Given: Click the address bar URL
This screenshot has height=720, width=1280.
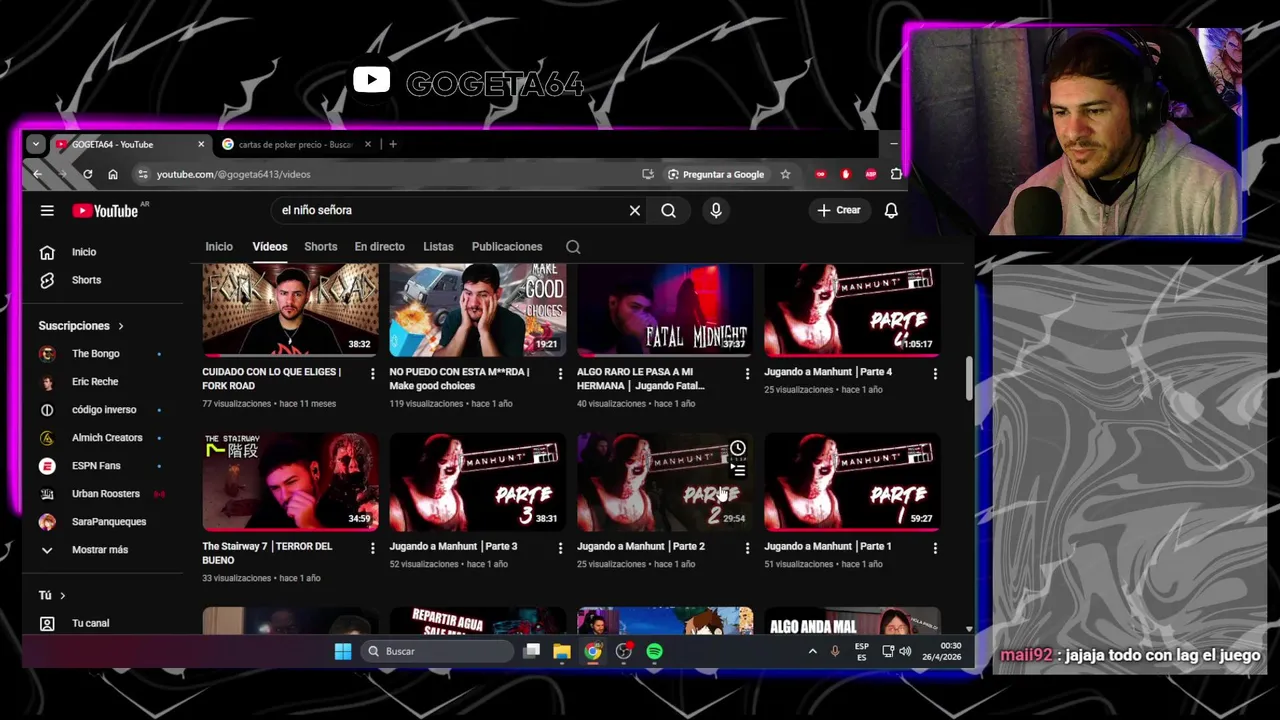Looking at the screenshot, I should pyautogui.click(x=233, y=174).
